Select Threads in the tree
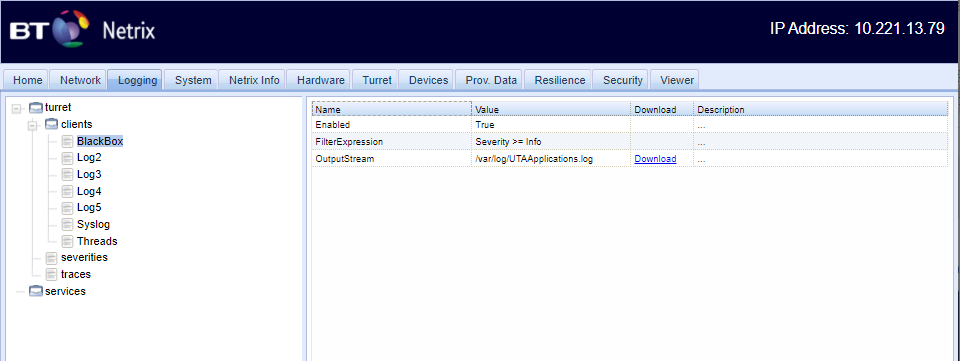The height and width of the screenshot is (361, 960). click(x=97, y=241)
